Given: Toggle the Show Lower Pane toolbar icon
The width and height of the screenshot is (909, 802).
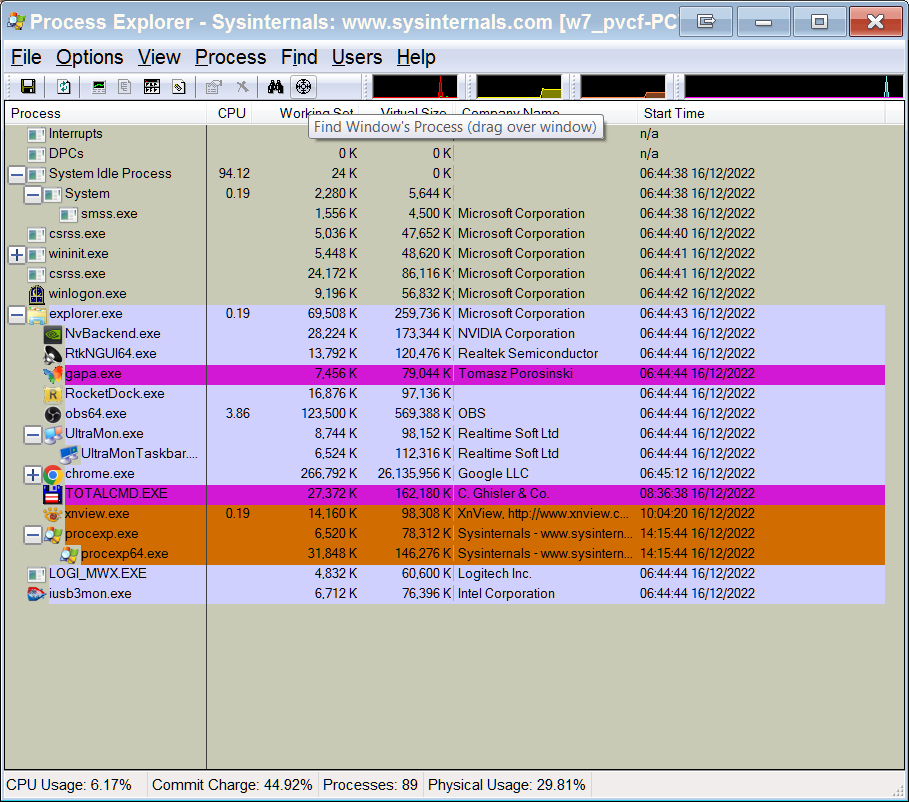Looking at the screenshot, I should pos(152,87).
